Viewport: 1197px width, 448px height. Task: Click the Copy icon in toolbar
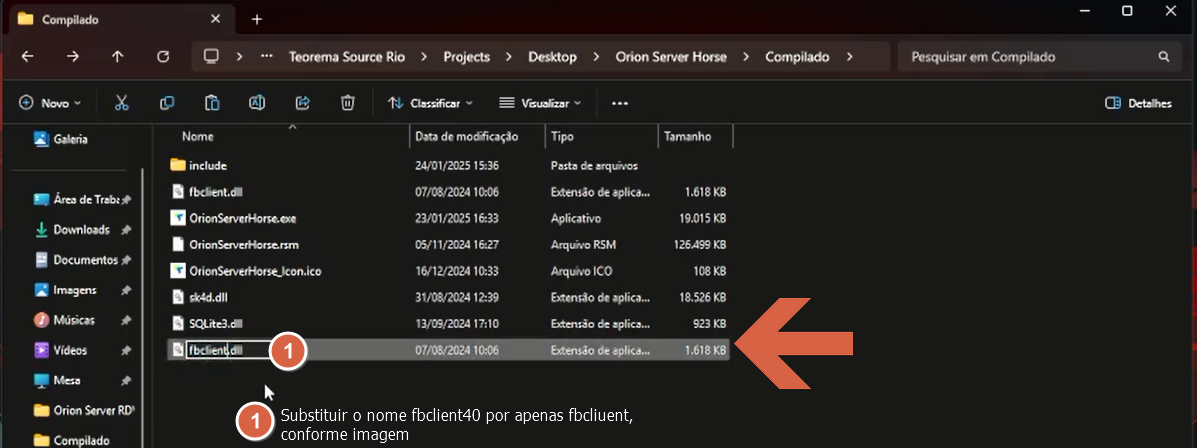(166, 103)
